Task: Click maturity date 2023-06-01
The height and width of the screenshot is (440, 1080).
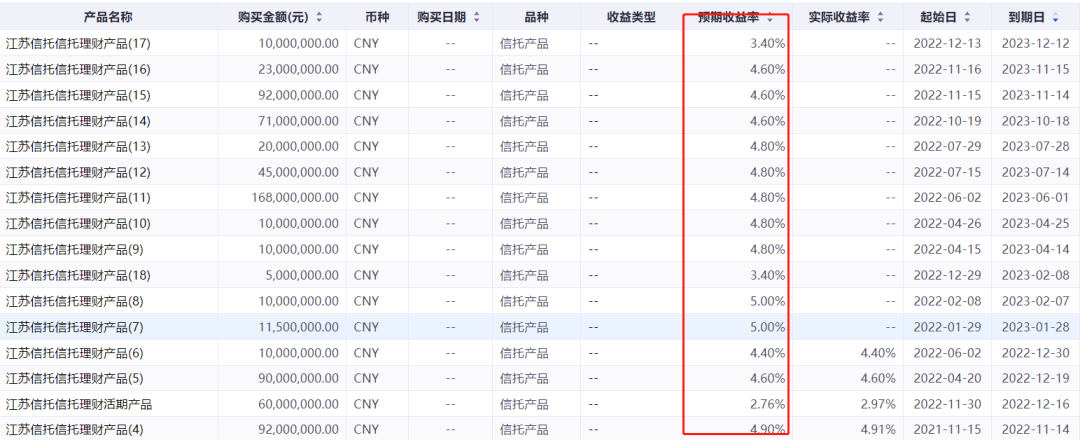Action: [1035, 198]
